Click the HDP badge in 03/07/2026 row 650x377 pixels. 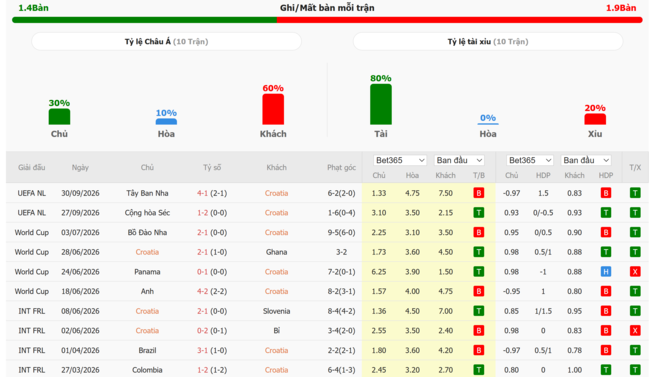(x=606, y=232)
